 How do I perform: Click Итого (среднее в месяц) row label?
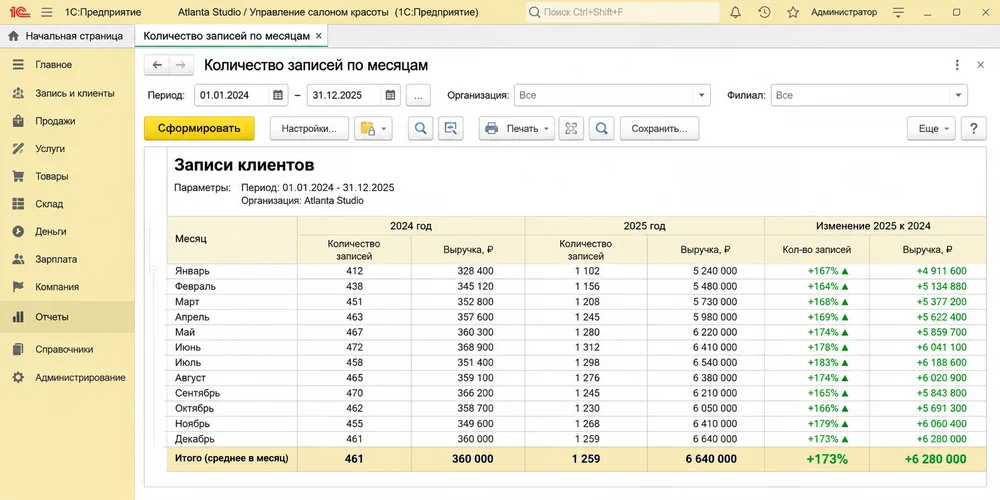[x=232, y=458]
